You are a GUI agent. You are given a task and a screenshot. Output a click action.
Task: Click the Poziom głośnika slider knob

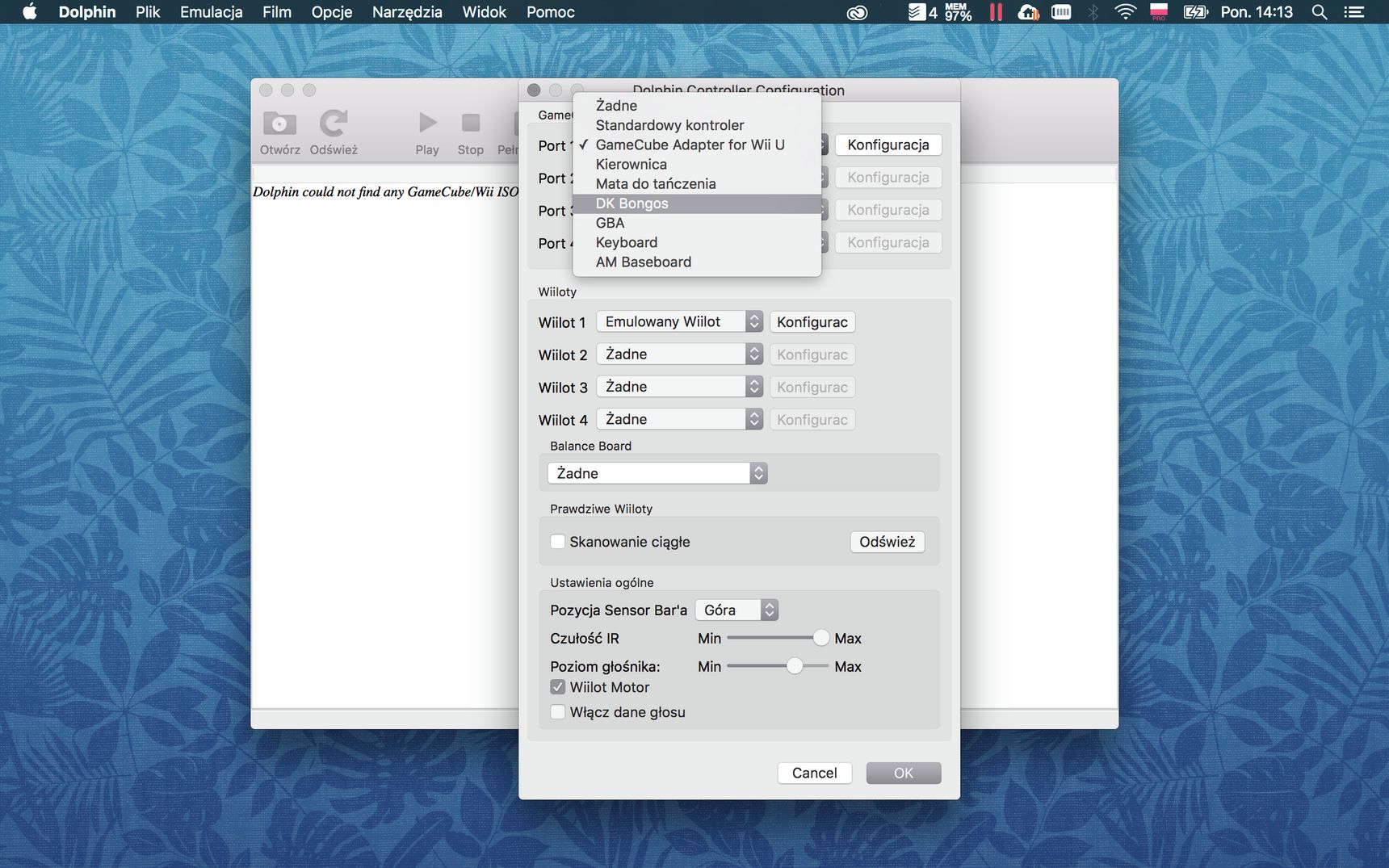click(795, 666)
